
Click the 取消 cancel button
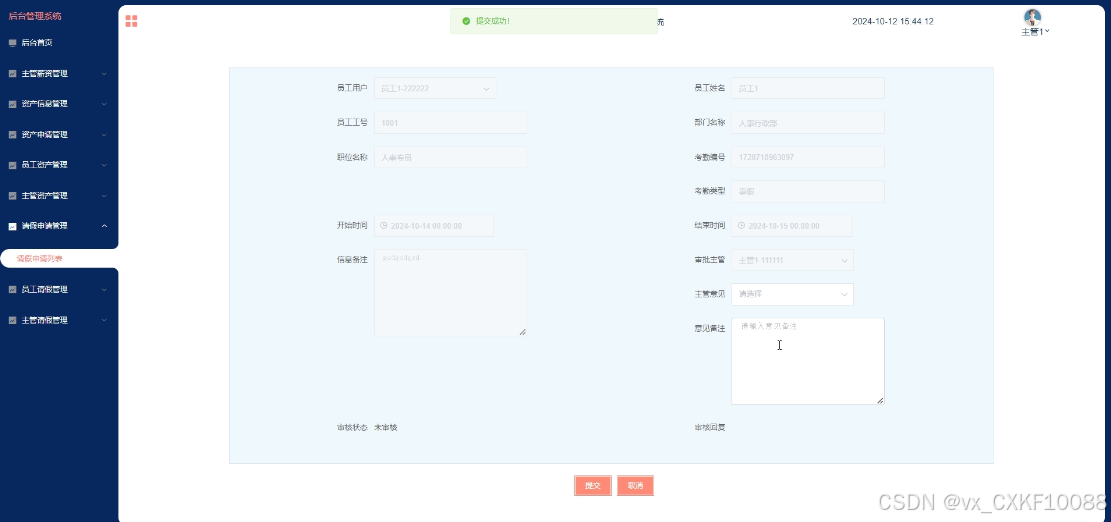635,486
